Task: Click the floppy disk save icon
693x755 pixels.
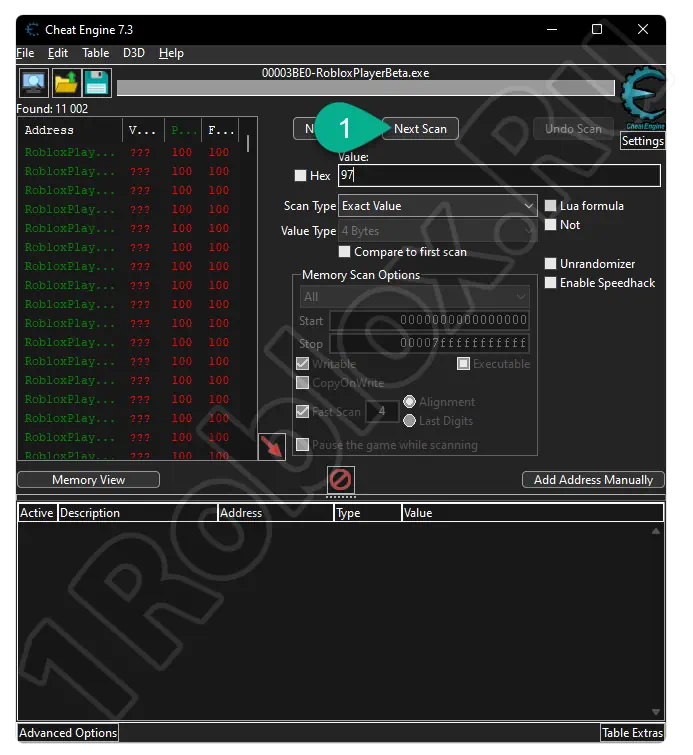Action: pos(97,83)
